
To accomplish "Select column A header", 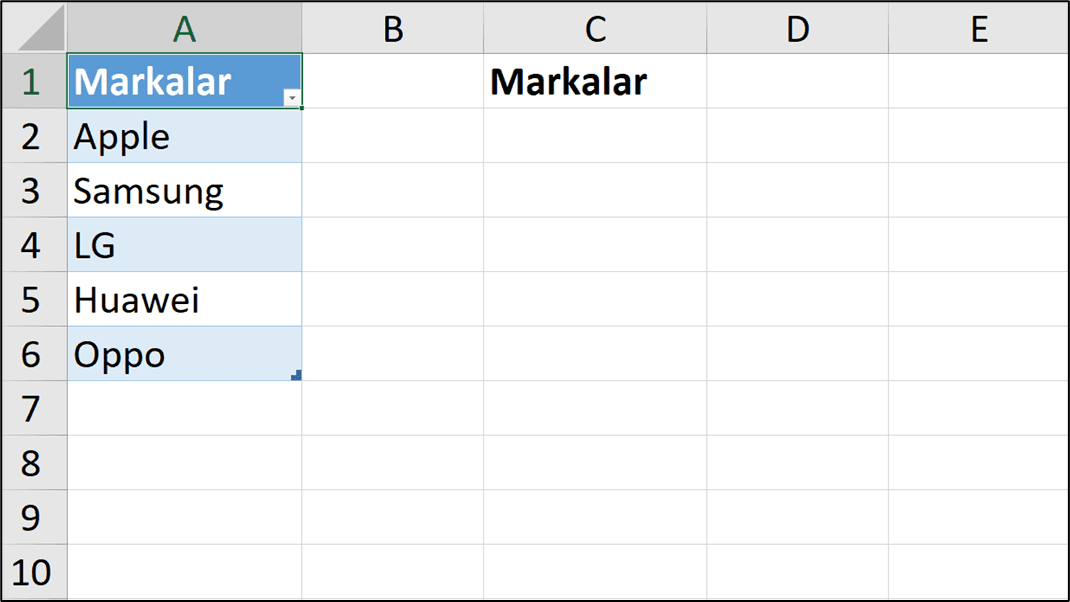I will click(x=184, y=29).
